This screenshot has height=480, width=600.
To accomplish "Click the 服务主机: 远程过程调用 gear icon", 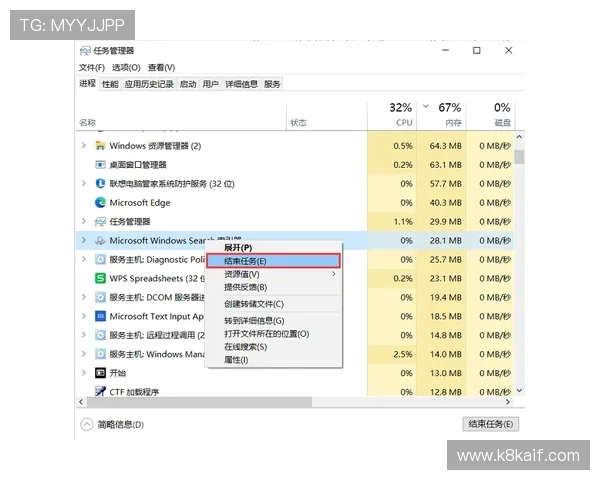I will click(100, 335).
